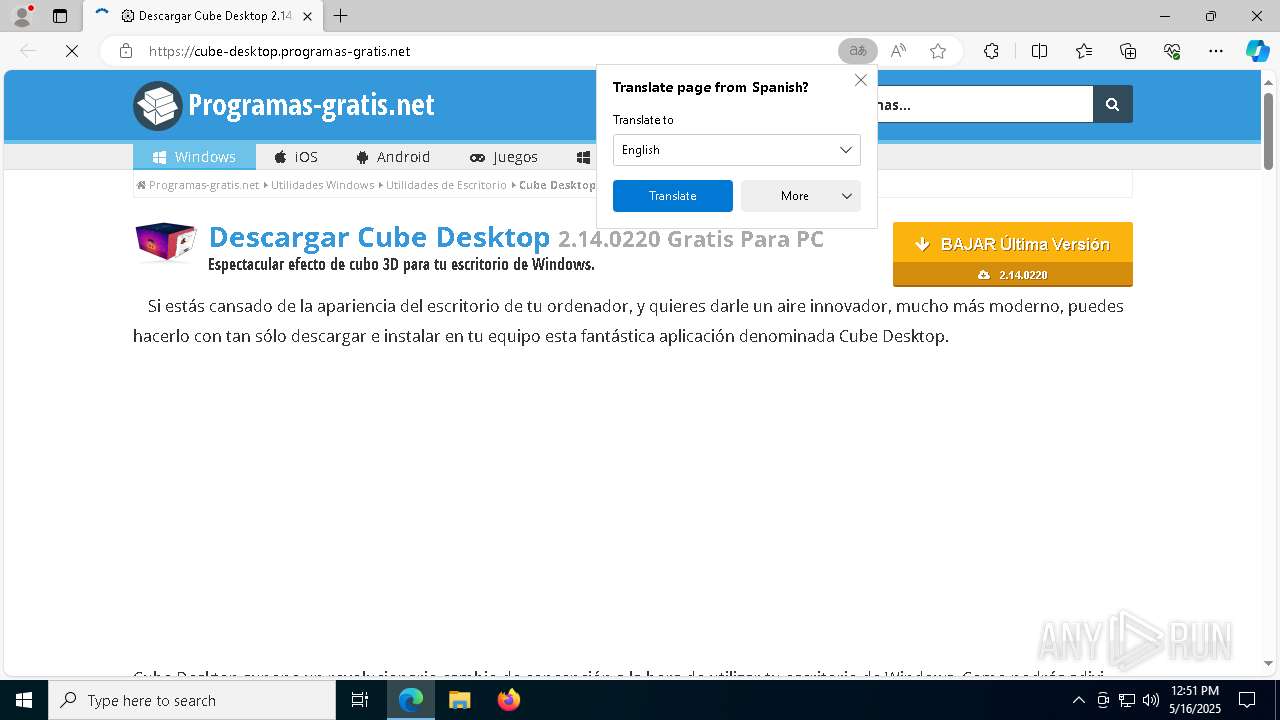The height and width of the screenshot is (720, 1280).
Task: Open Settings and more ellipsis menu
Action: pos(1216,51)
